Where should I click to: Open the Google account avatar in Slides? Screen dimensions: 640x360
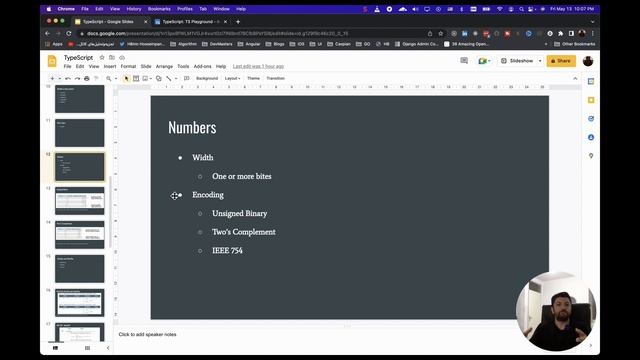(588, 61)
